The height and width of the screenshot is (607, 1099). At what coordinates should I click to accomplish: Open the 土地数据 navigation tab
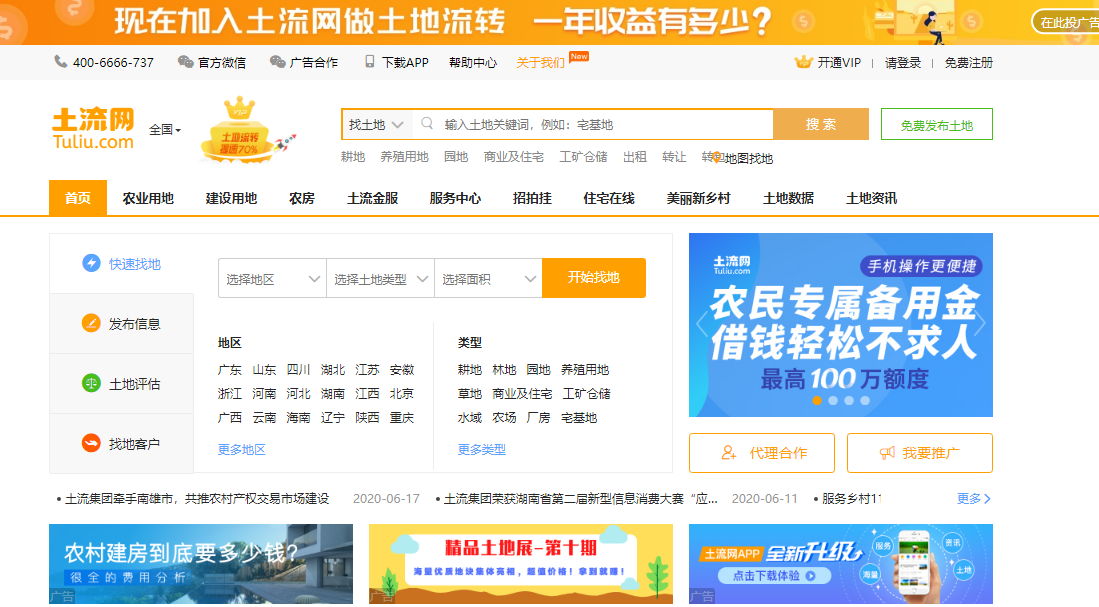pos(788,198)
